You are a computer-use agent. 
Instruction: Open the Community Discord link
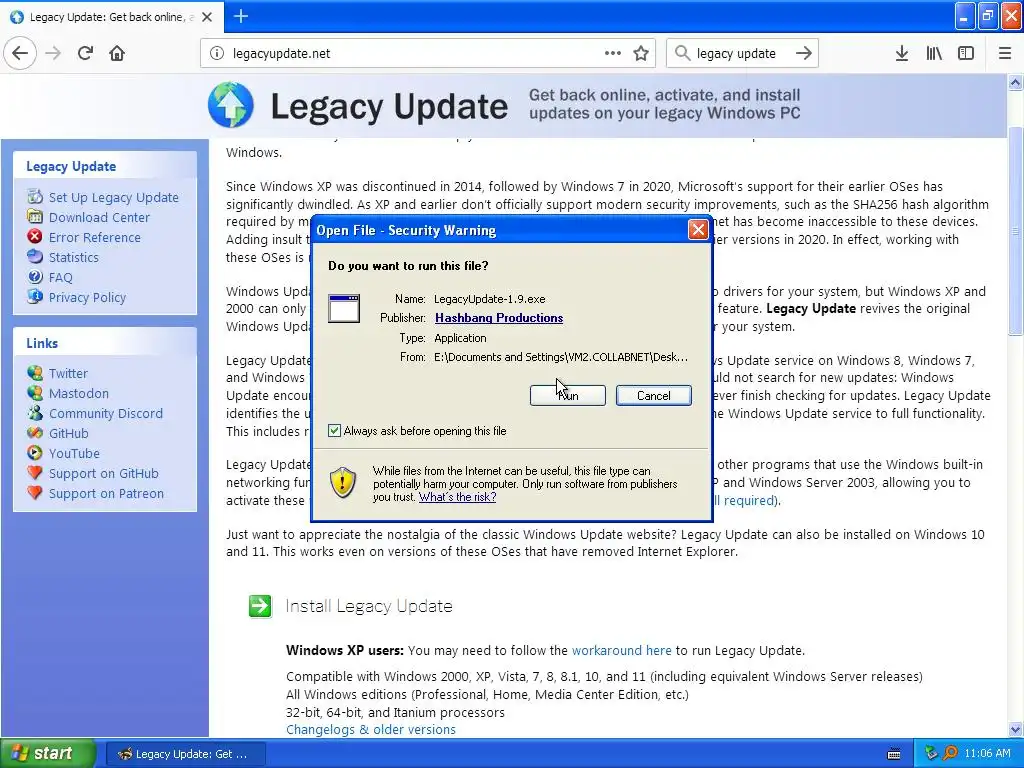tap(106, 413)
